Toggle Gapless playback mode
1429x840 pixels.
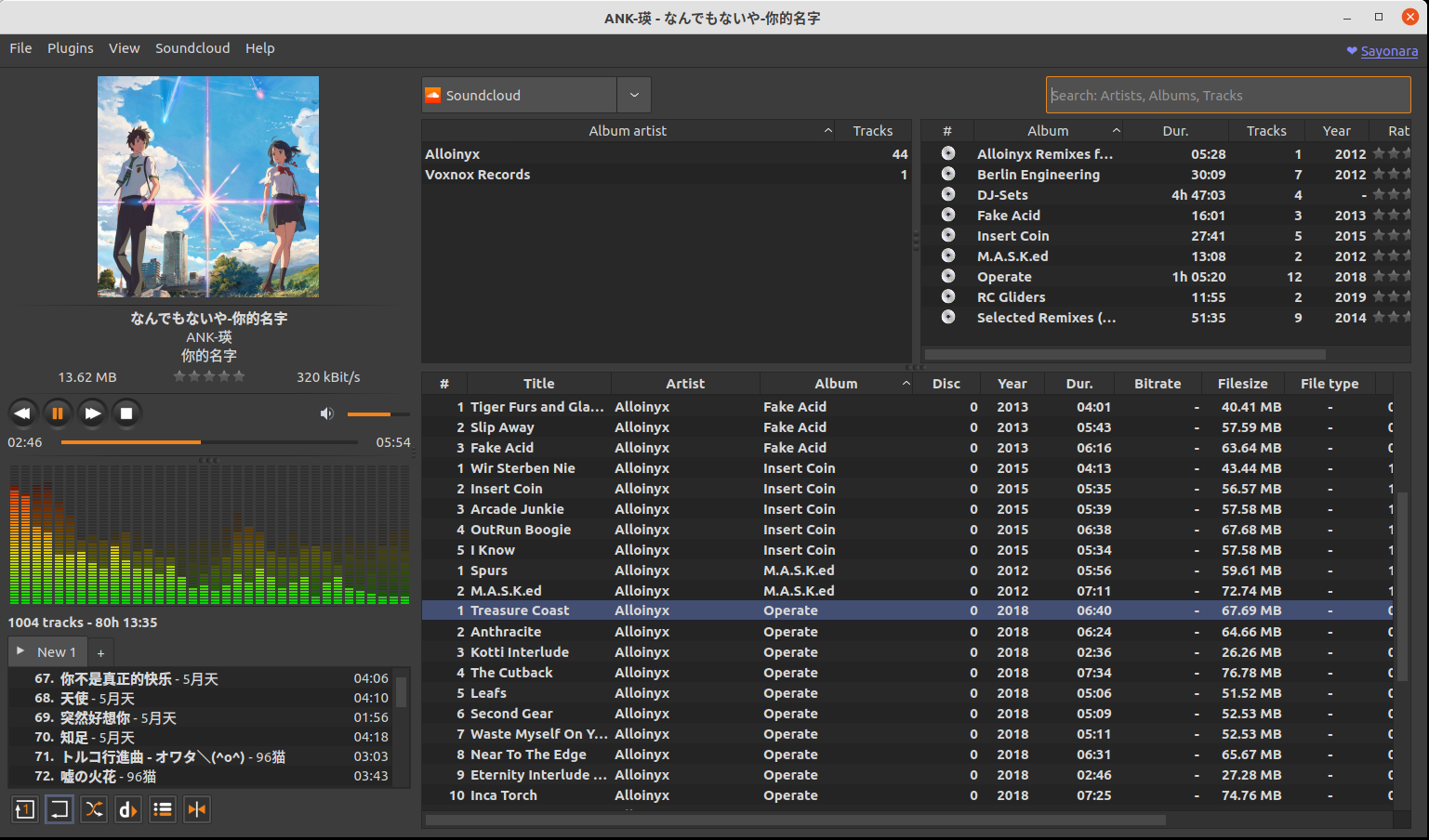coord(197,809)
